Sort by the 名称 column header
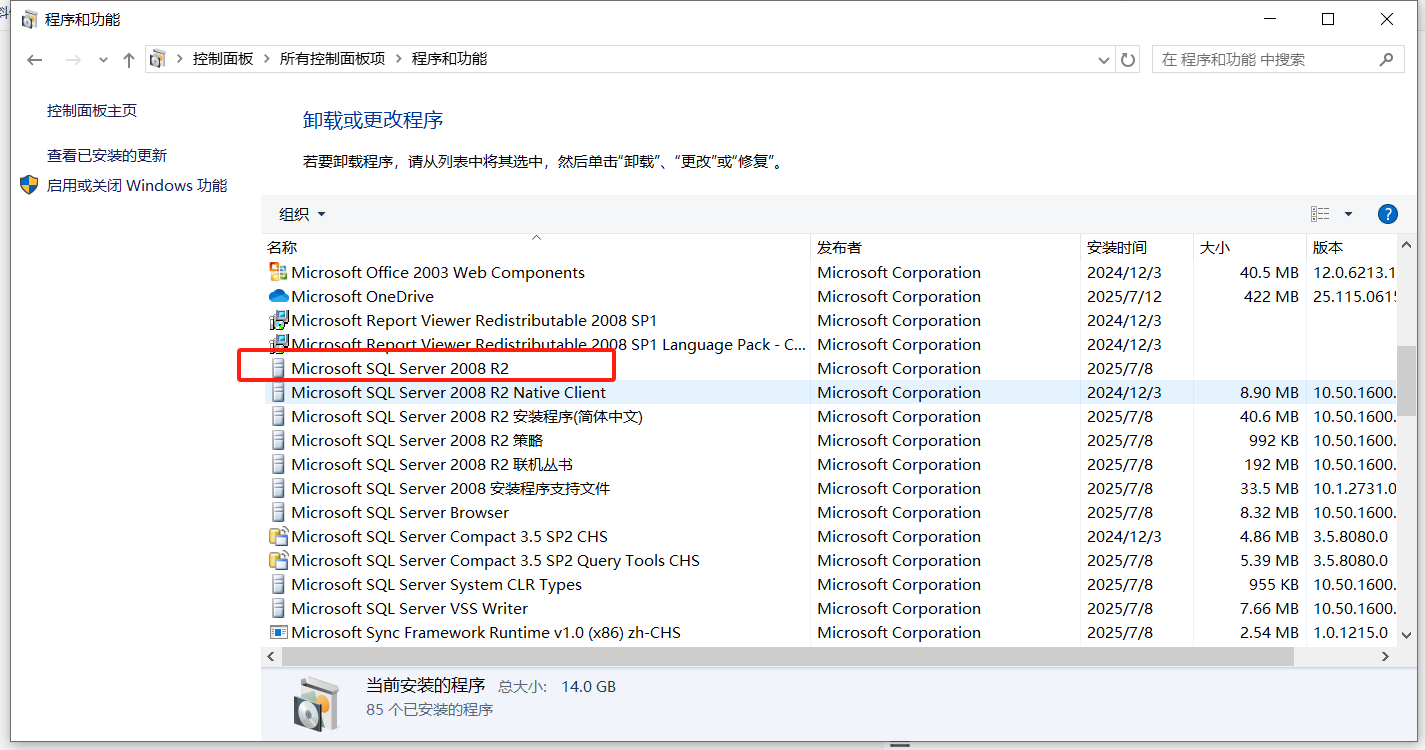This screenshot has height=750, width=1425. pyautogui.click(x=536, y=247)
